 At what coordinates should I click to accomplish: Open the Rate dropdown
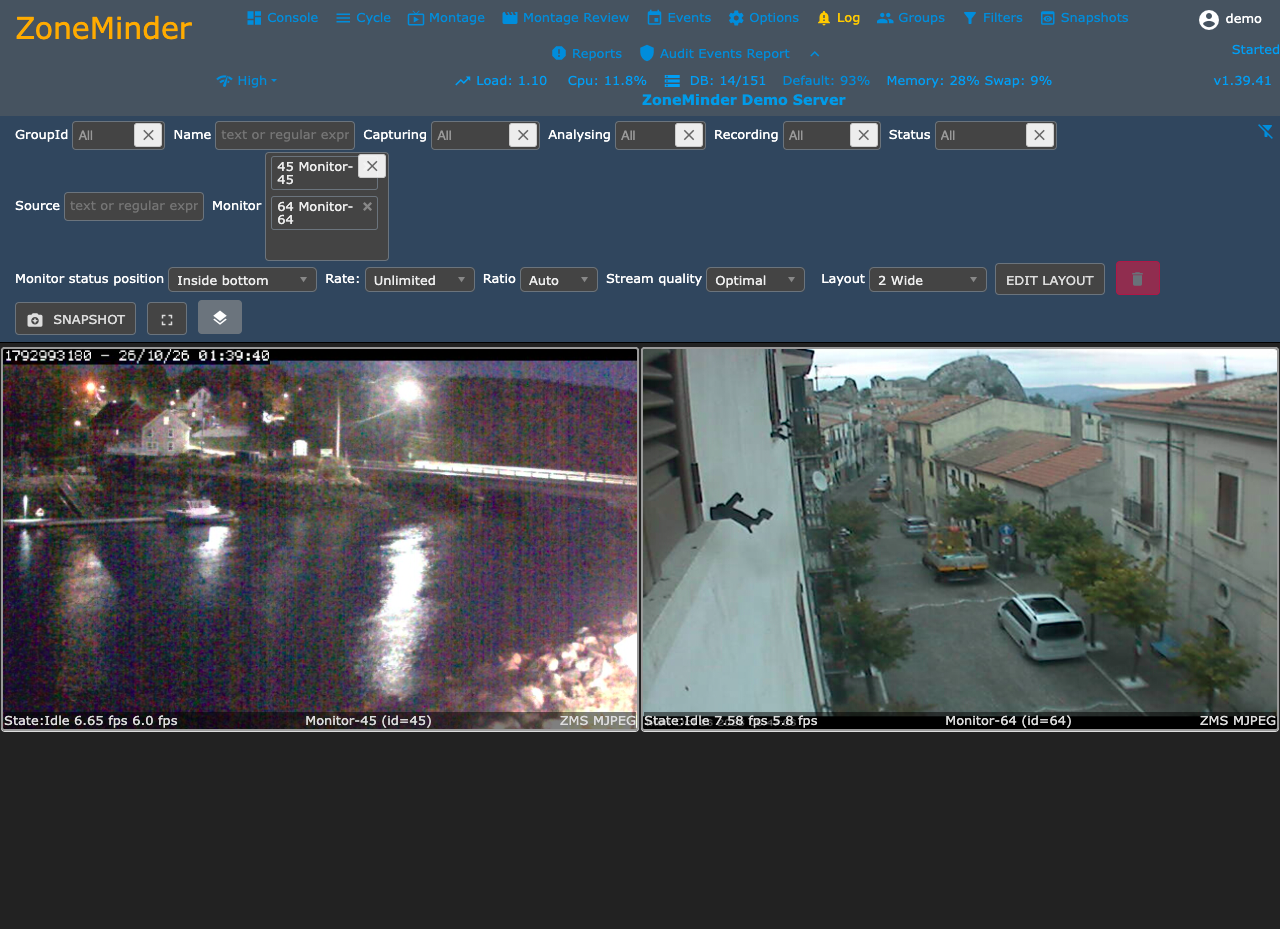coord(420,280)
